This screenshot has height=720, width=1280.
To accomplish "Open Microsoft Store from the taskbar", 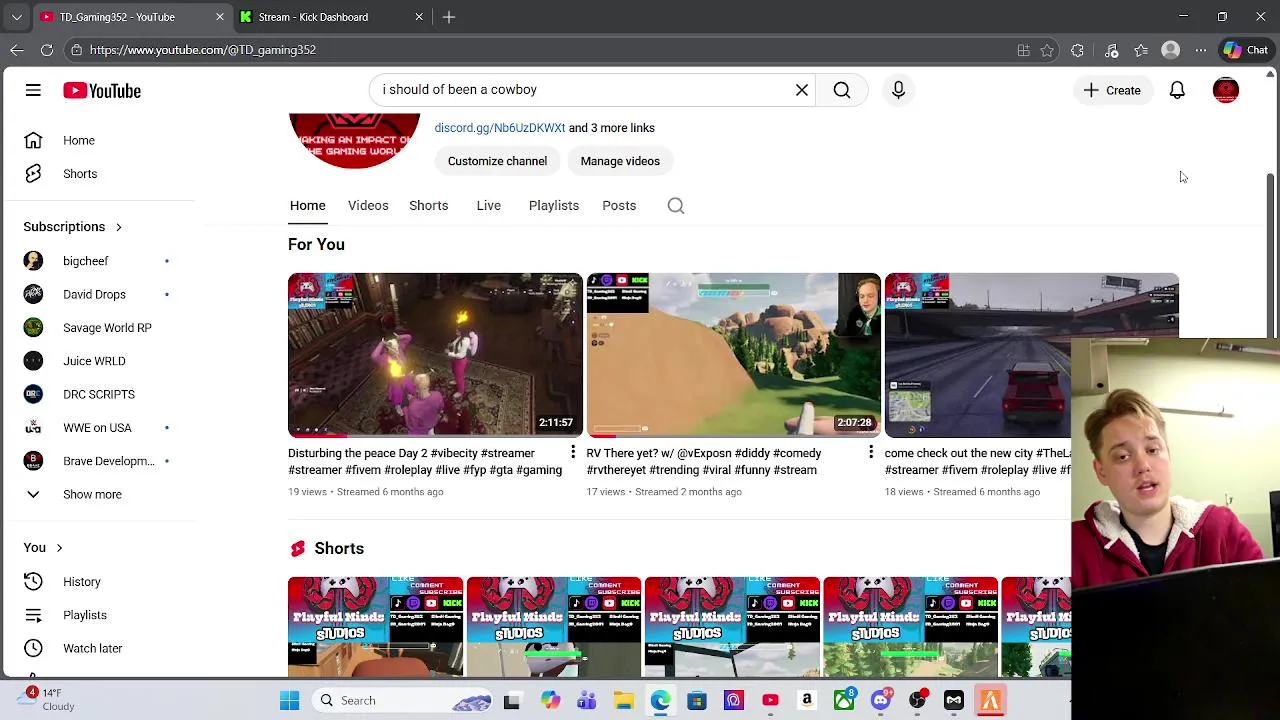I will click(x=697, y=701).
